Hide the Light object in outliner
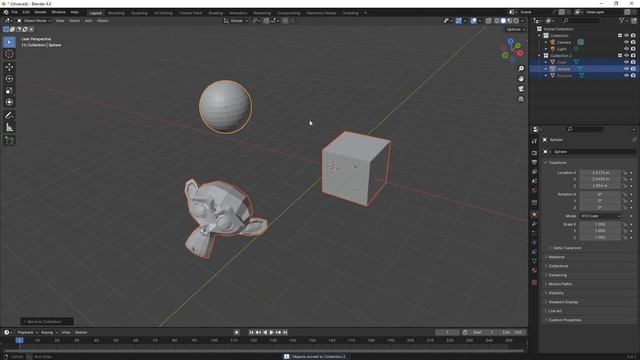 (626, 49)
